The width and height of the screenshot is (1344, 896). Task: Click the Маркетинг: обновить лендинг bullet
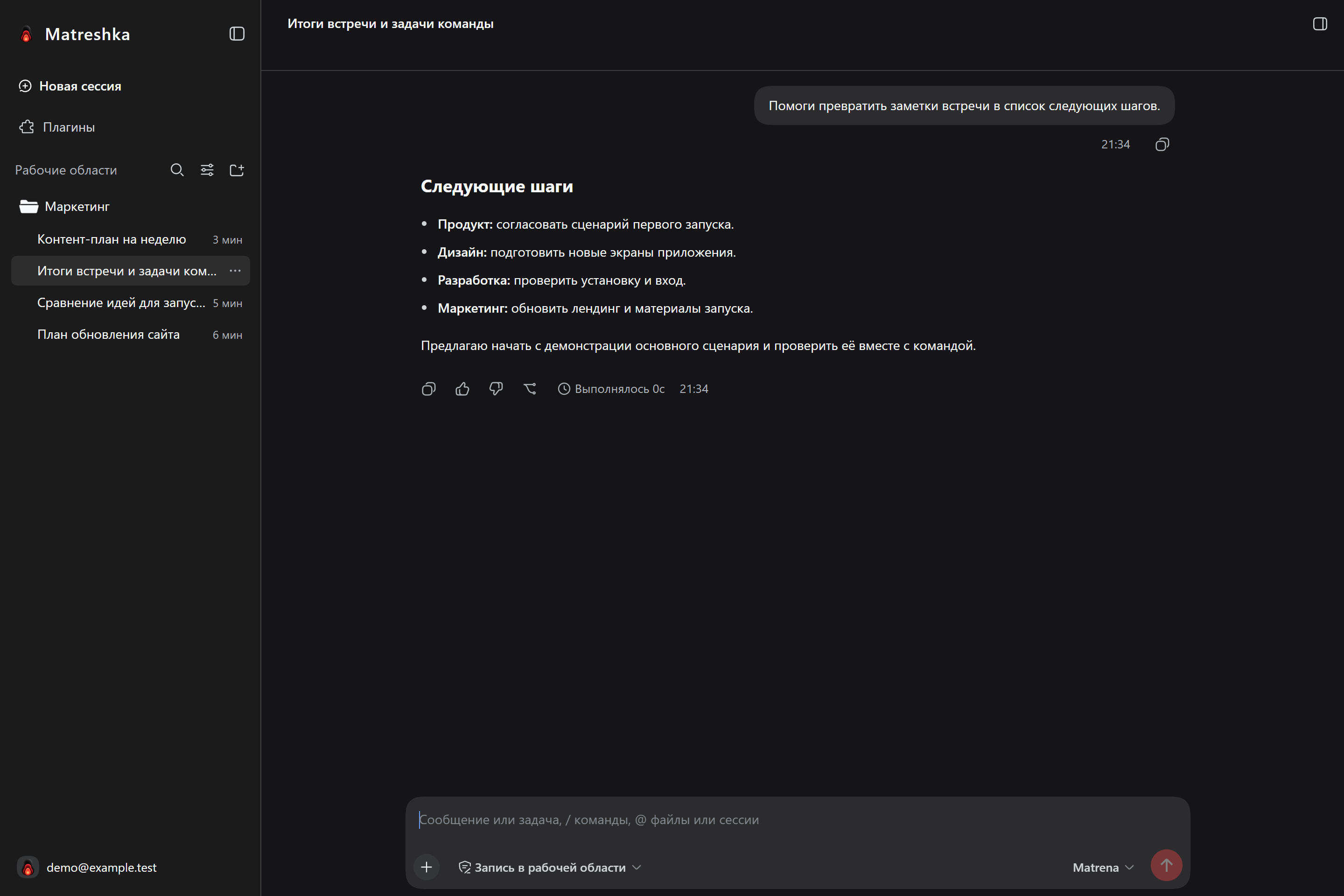click(595, 308)
